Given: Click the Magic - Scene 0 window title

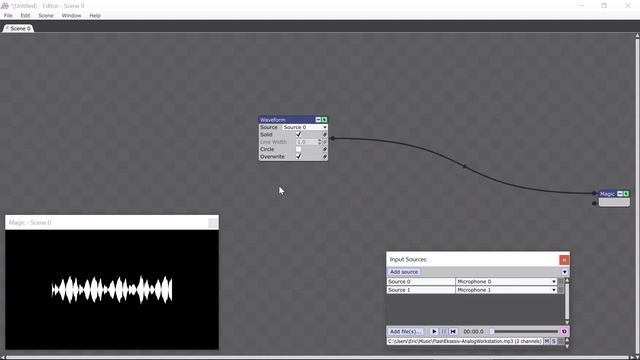Looking at the screenshot, I should [x=30, y=222].
